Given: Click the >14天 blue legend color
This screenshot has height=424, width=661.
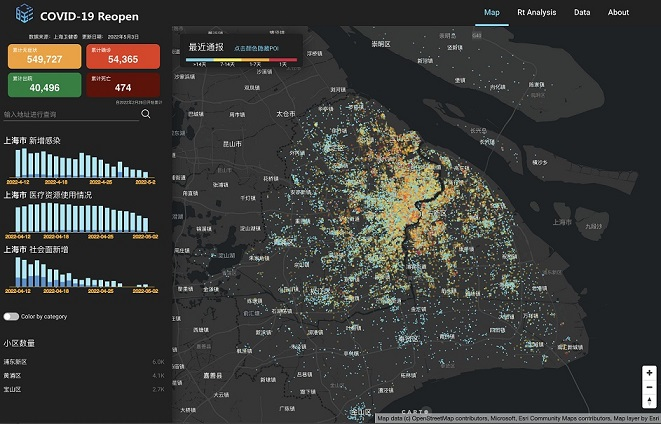Looking at the screenshot, I should click(199, 58).
